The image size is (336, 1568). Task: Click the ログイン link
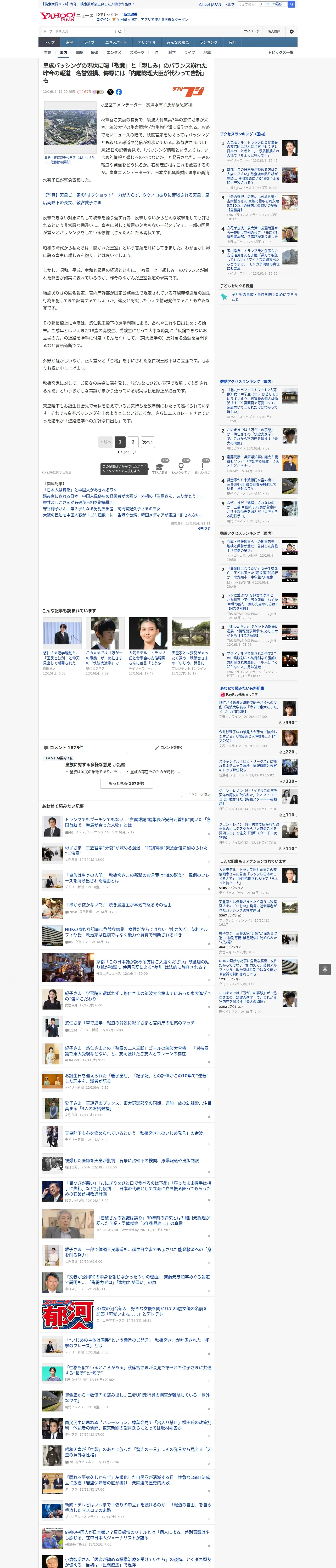[x=103, y=20]
